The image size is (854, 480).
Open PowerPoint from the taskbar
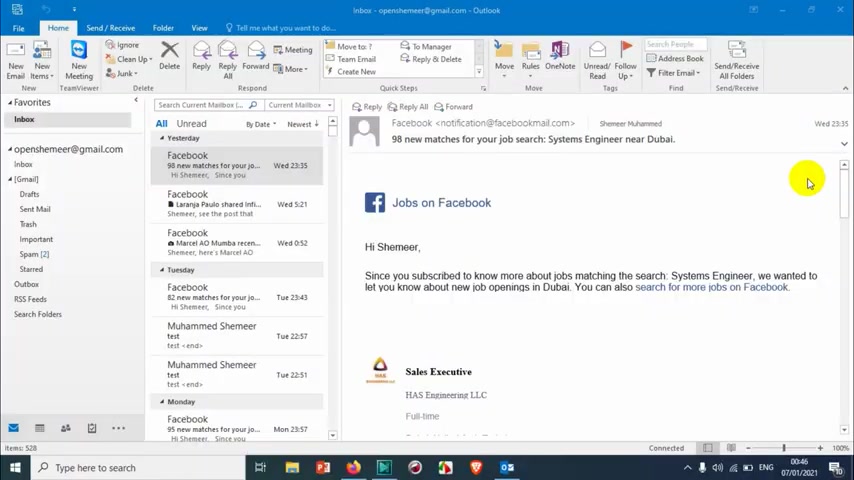tap(323, 467)
